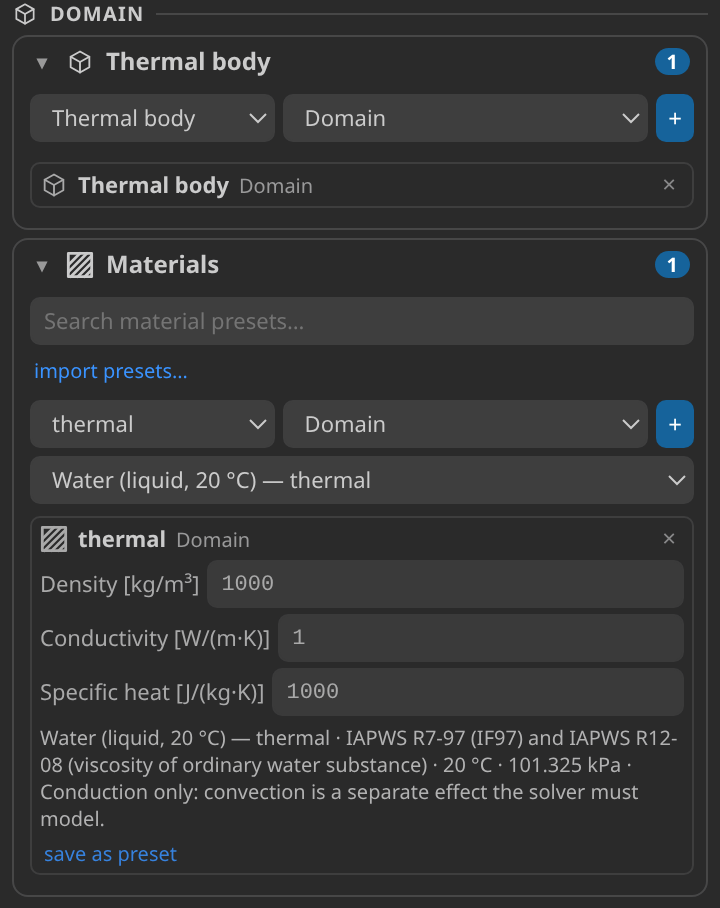Collapse the Thermal body section

[42, 63]
